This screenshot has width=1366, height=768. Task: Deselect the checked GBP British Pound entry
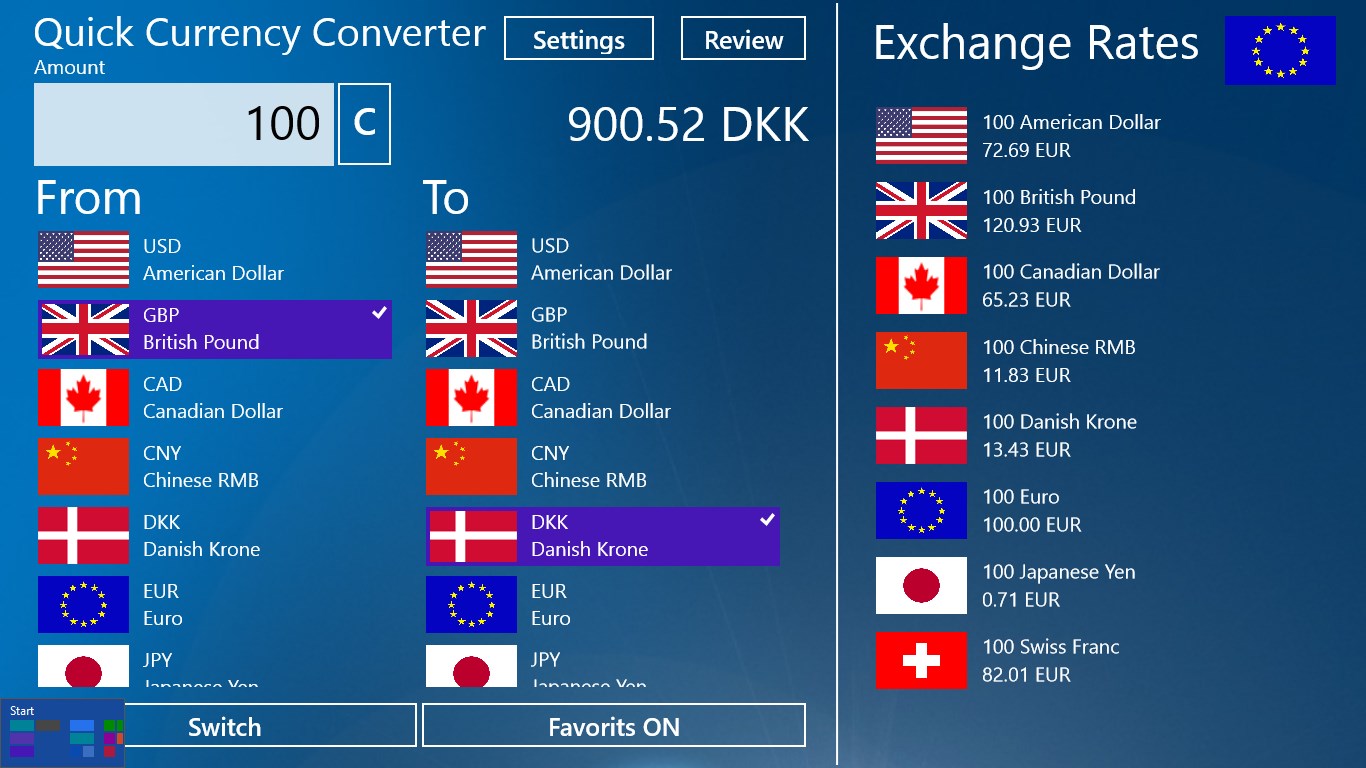[x=214, y=328]
